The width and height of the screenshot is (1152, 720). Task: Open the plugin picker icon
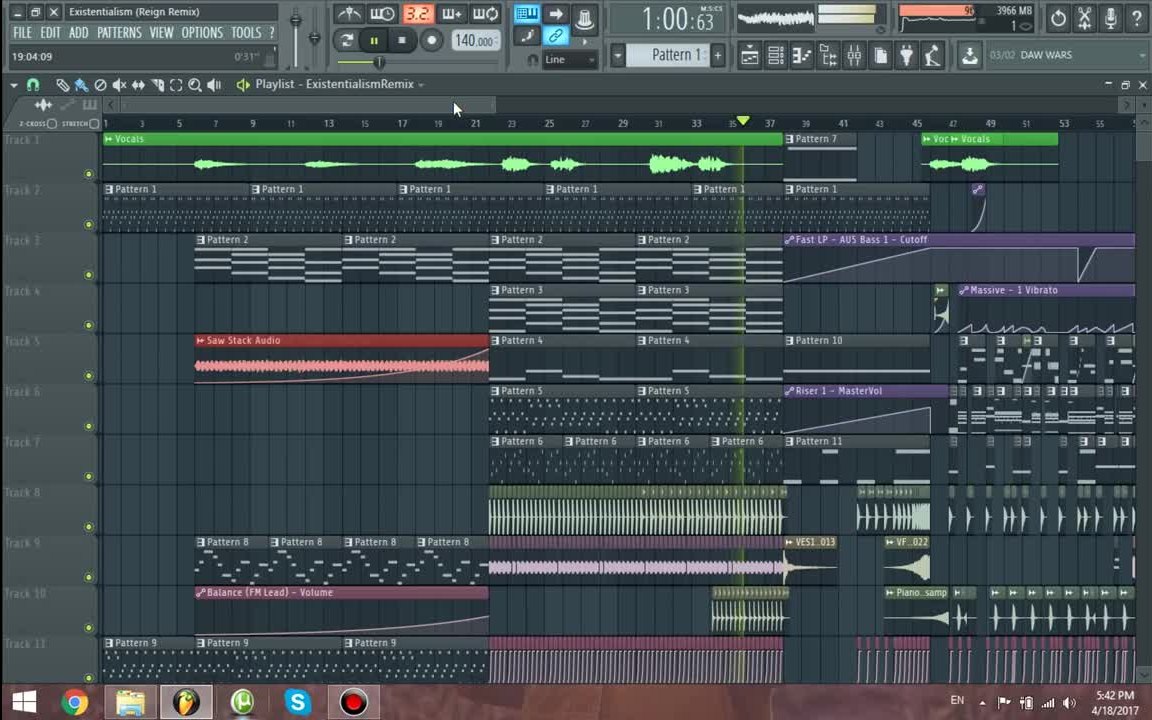pyautogui.click(x=907, y=56)
